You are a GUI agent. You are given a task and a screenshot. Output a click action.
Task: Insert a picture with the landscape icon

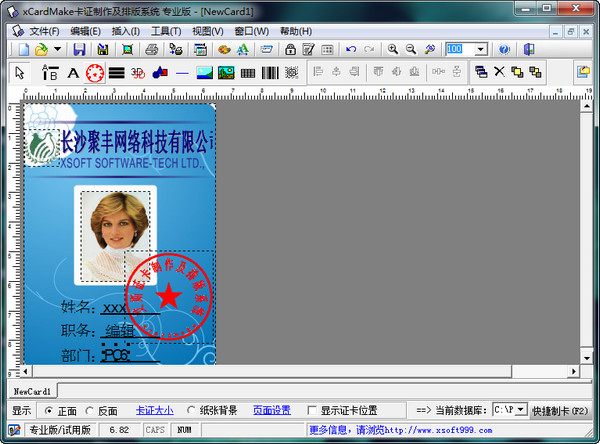204,72
